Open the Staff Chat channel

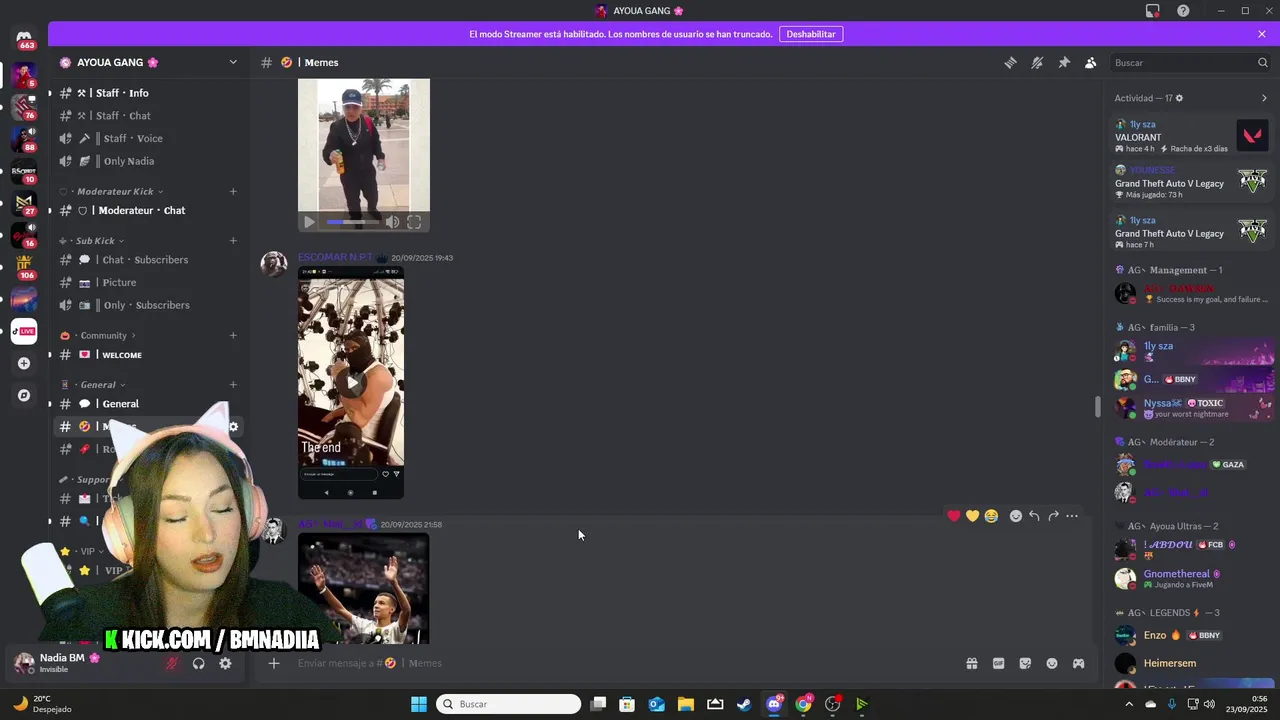pos(148,116)
